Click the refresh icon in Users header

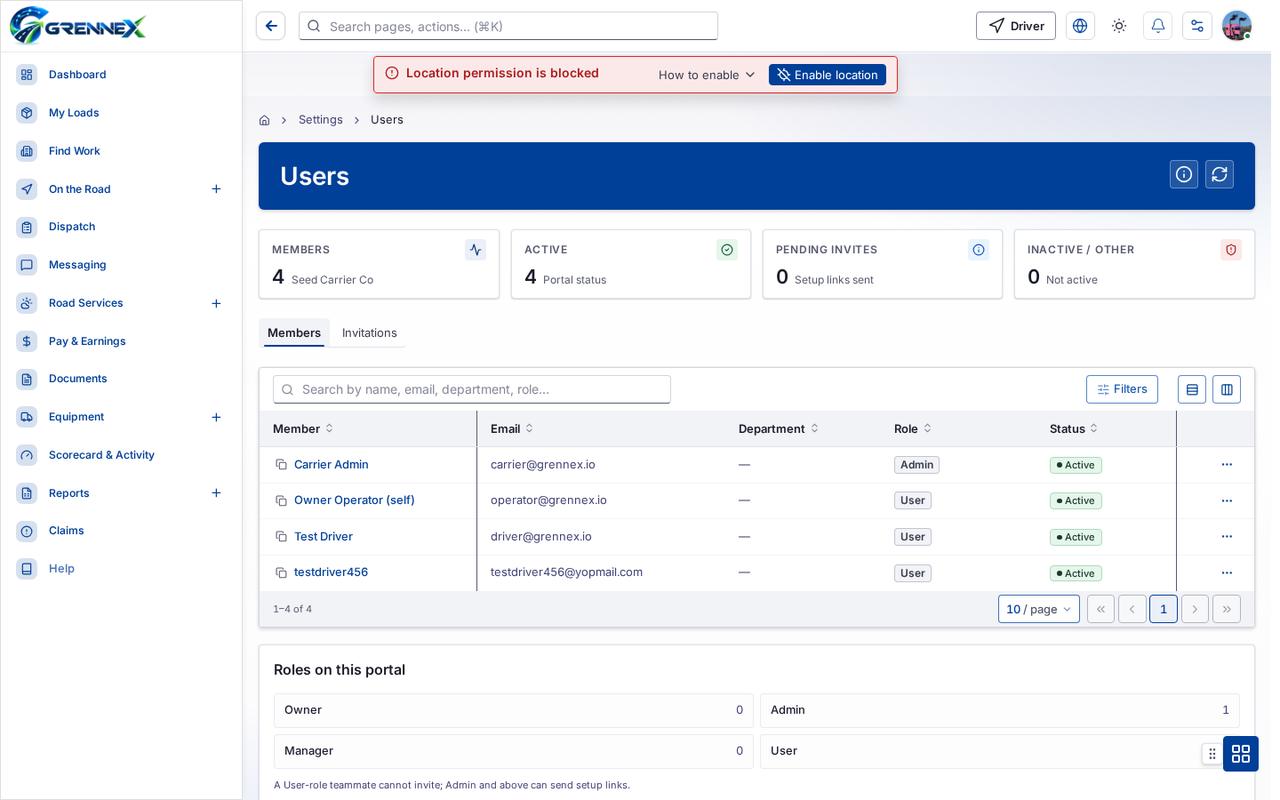[1219, 174]
